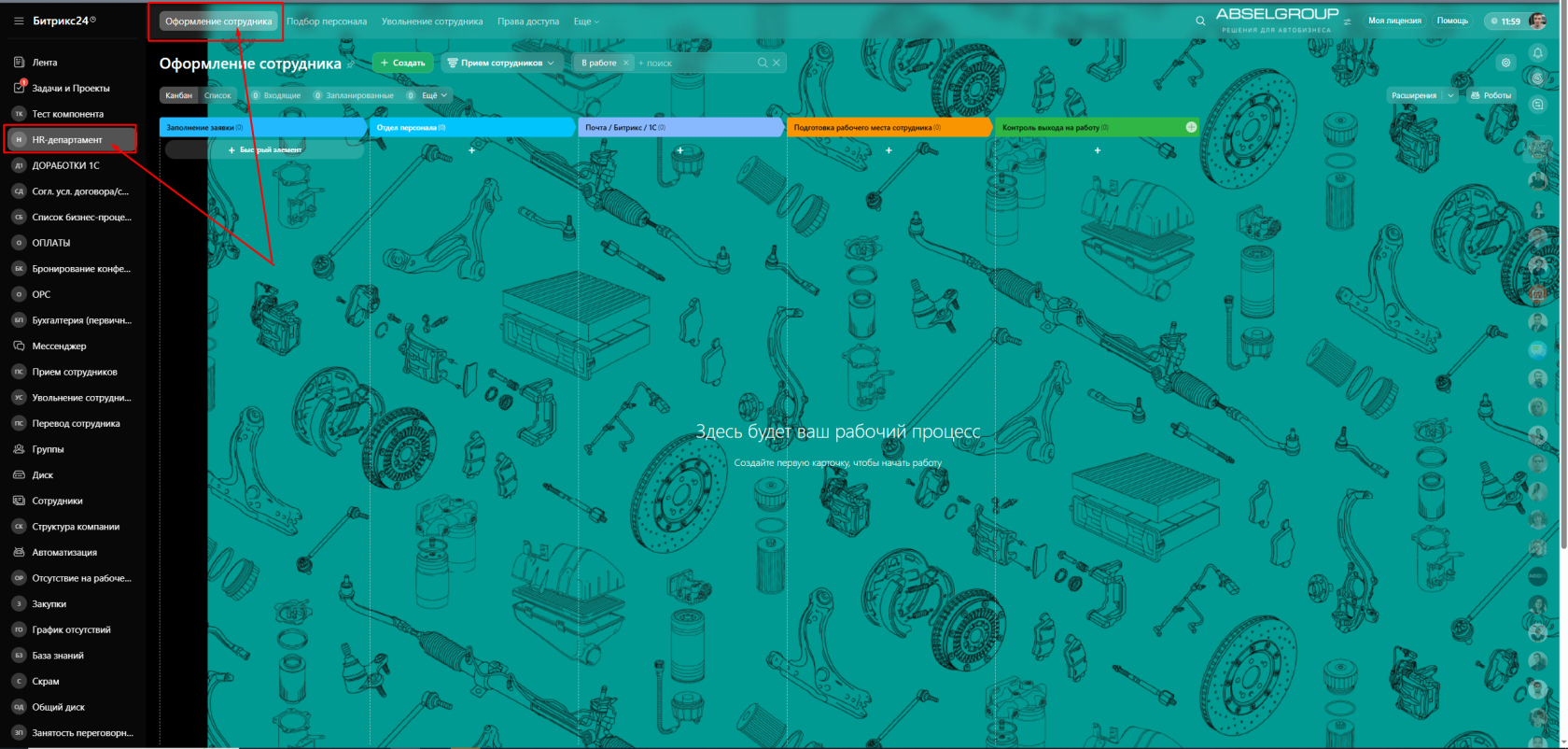This screenshot has width=1568, height=749.
Task: Click the Заполнение заявки column header
Action: (x=263, y=127)
